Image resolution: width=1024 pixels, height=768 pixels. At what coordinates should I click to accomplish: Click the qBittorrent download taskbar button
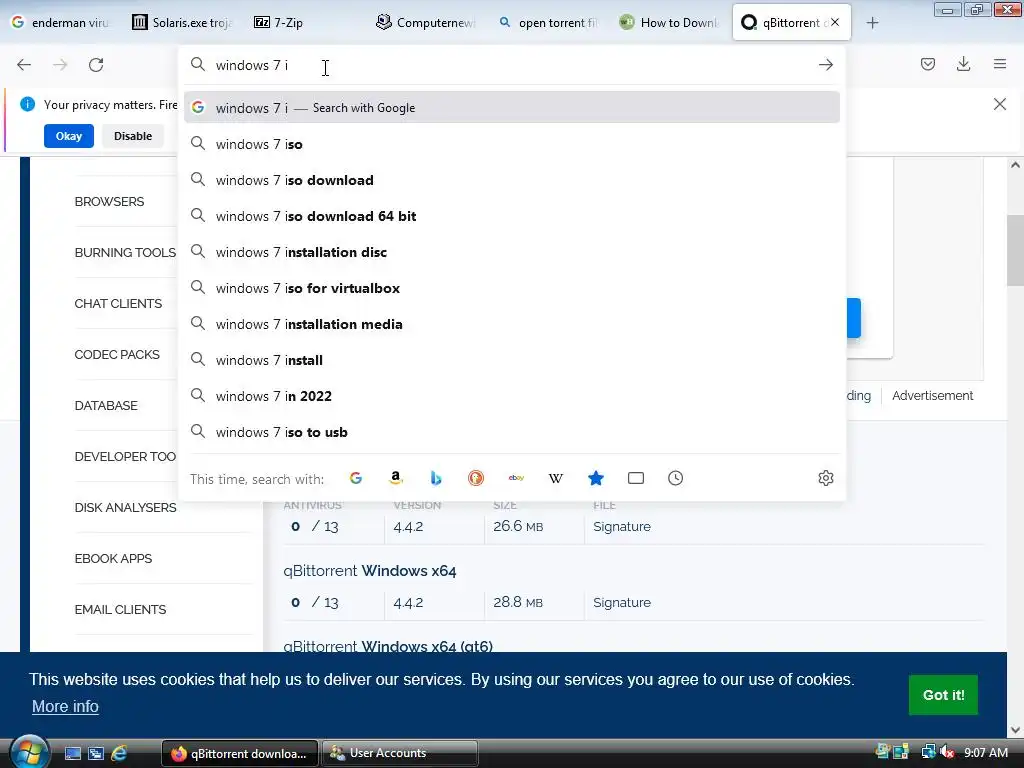(x=240, y=753)
